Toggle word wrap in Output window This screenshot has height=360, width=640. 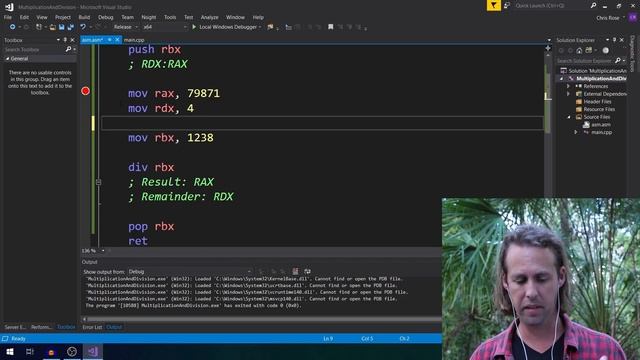tap(307, 271)
